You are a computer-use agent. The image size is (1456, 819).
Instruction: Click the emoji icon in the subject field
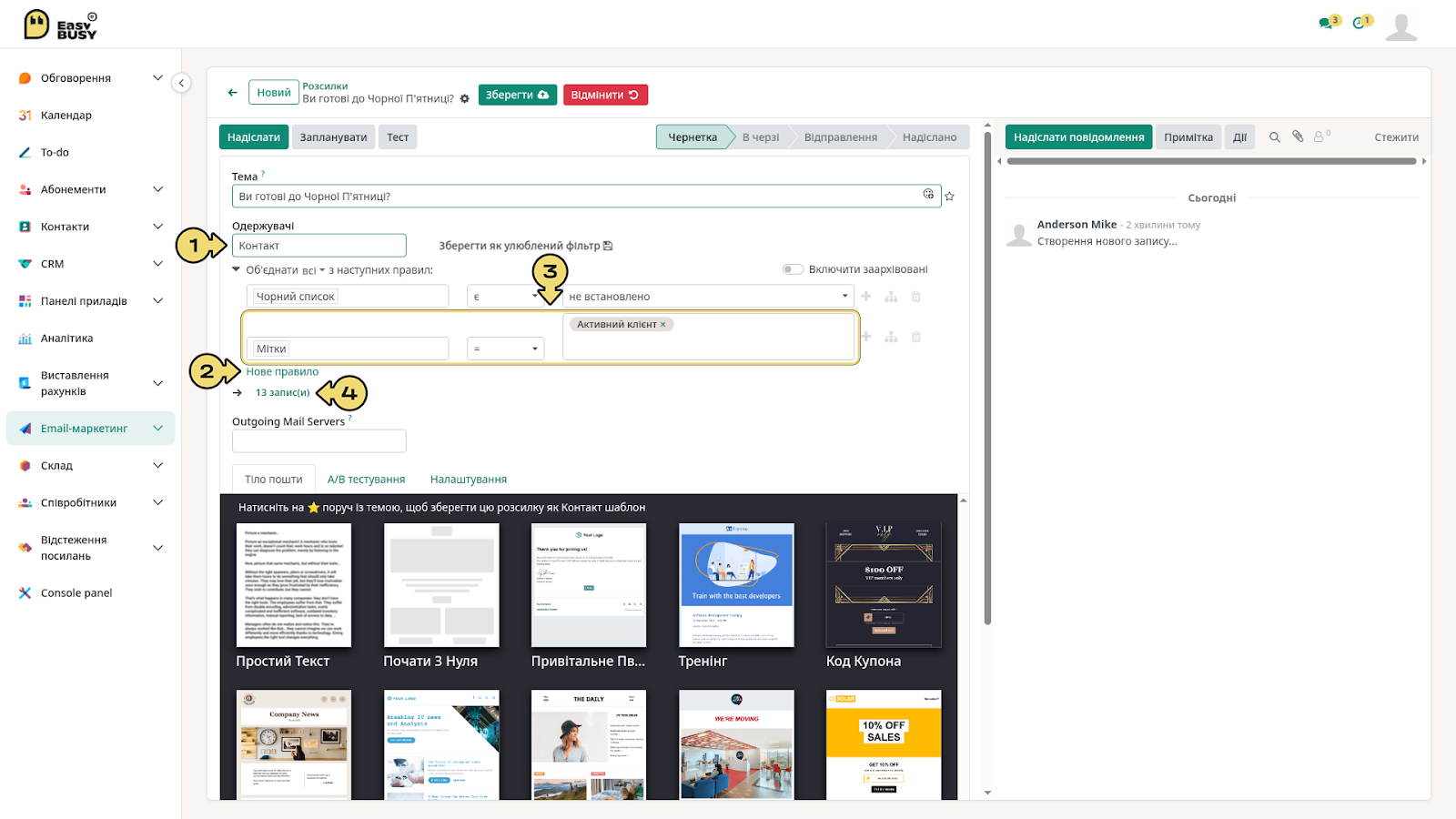pos(928,195)
